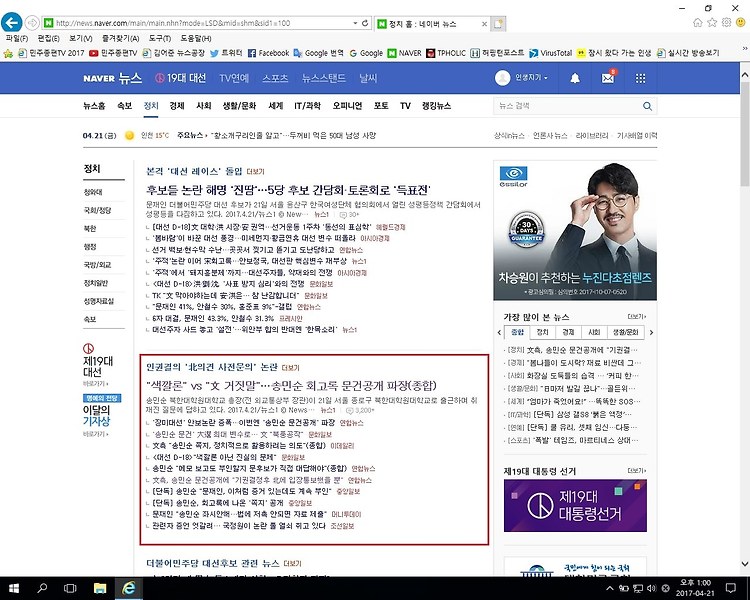
Task: Click the essilor glasses ad banner
Action: point(575,231)
